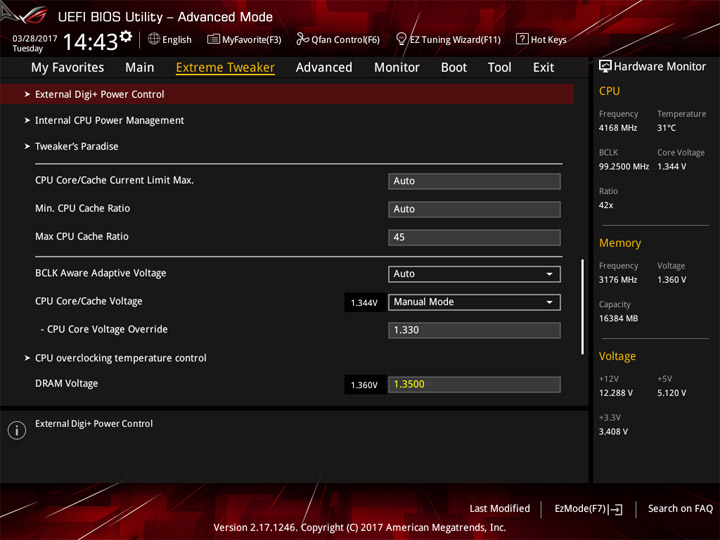Click the EzMode exit arrow icon

point(616,509)
